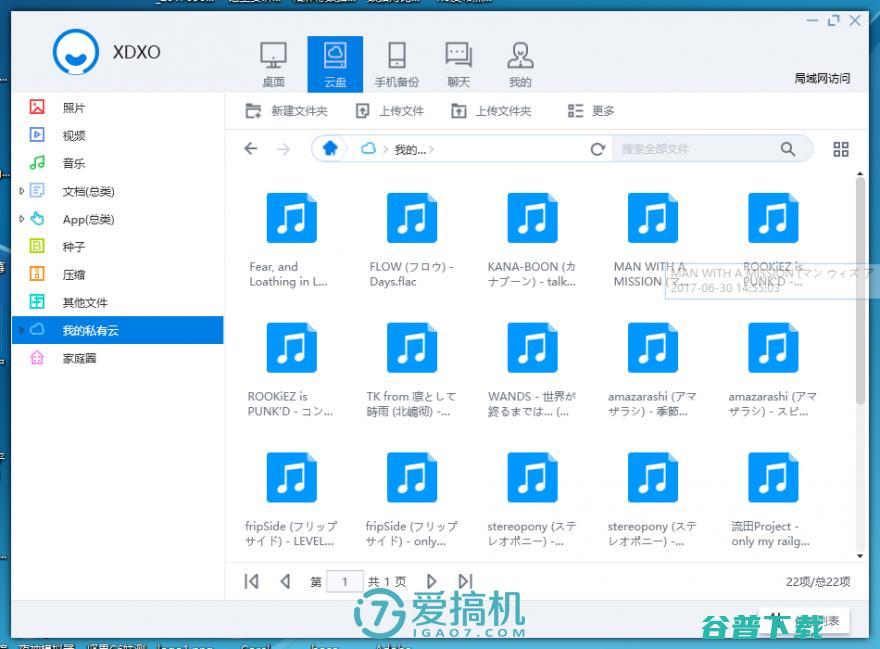
Task: Click the home icon in path bar
Action: (x=330, y=148)
